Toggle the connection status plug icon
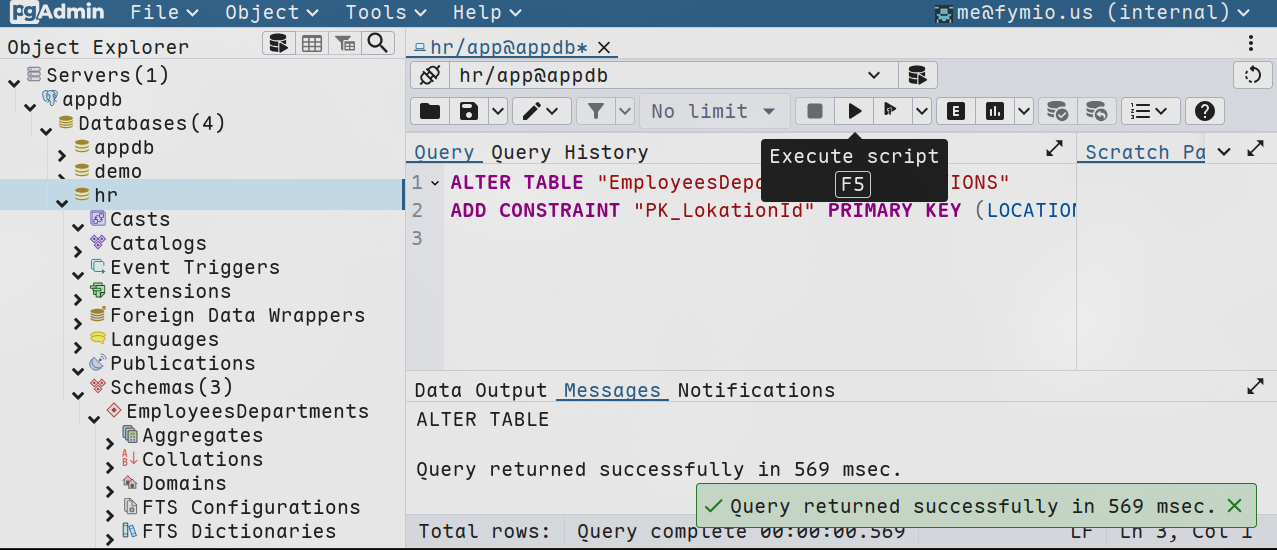 click(x=430, y=75)
